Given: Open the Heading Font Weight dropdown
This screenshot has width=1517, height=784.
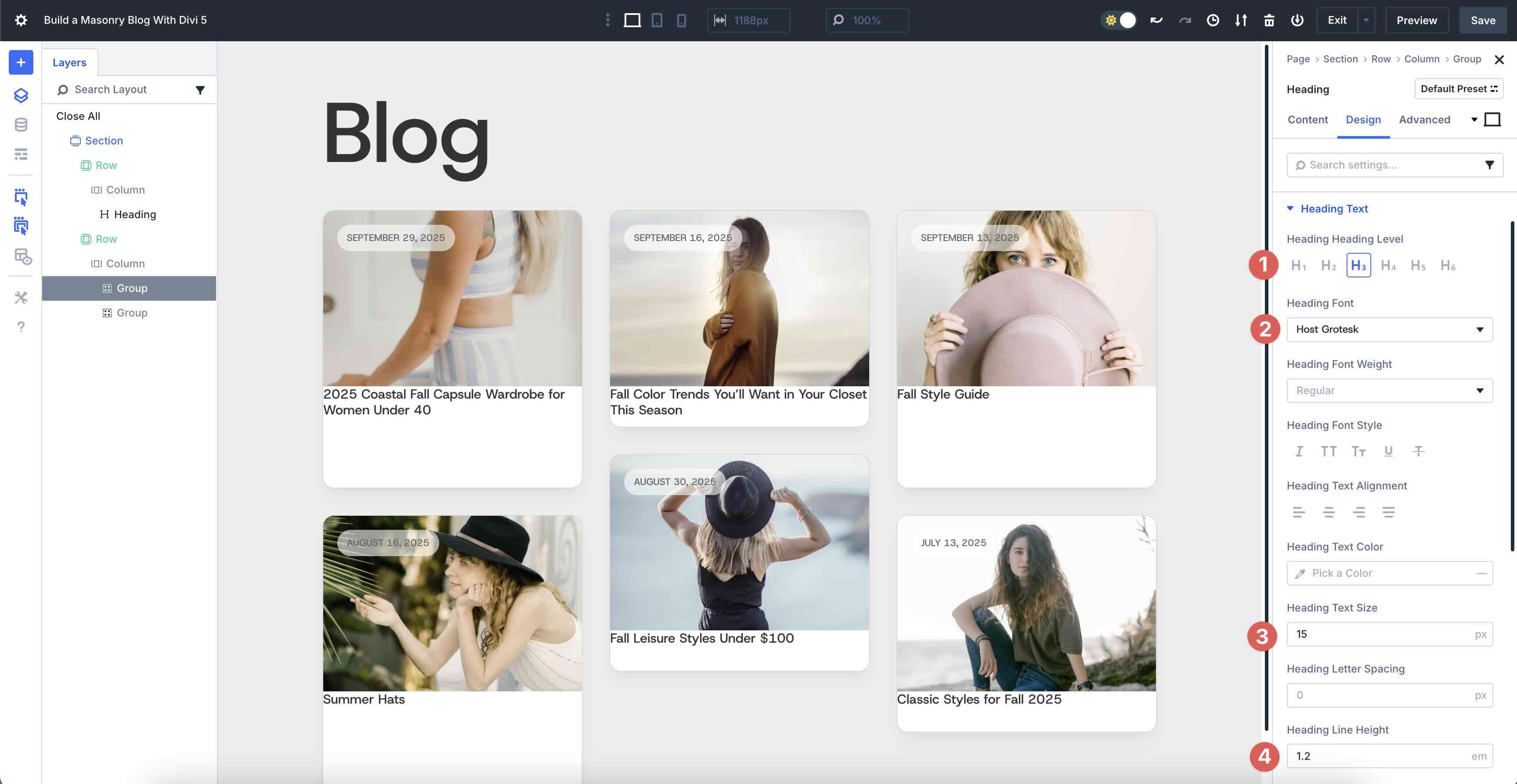Looking at the screenshot, I should pos(1389,390).
